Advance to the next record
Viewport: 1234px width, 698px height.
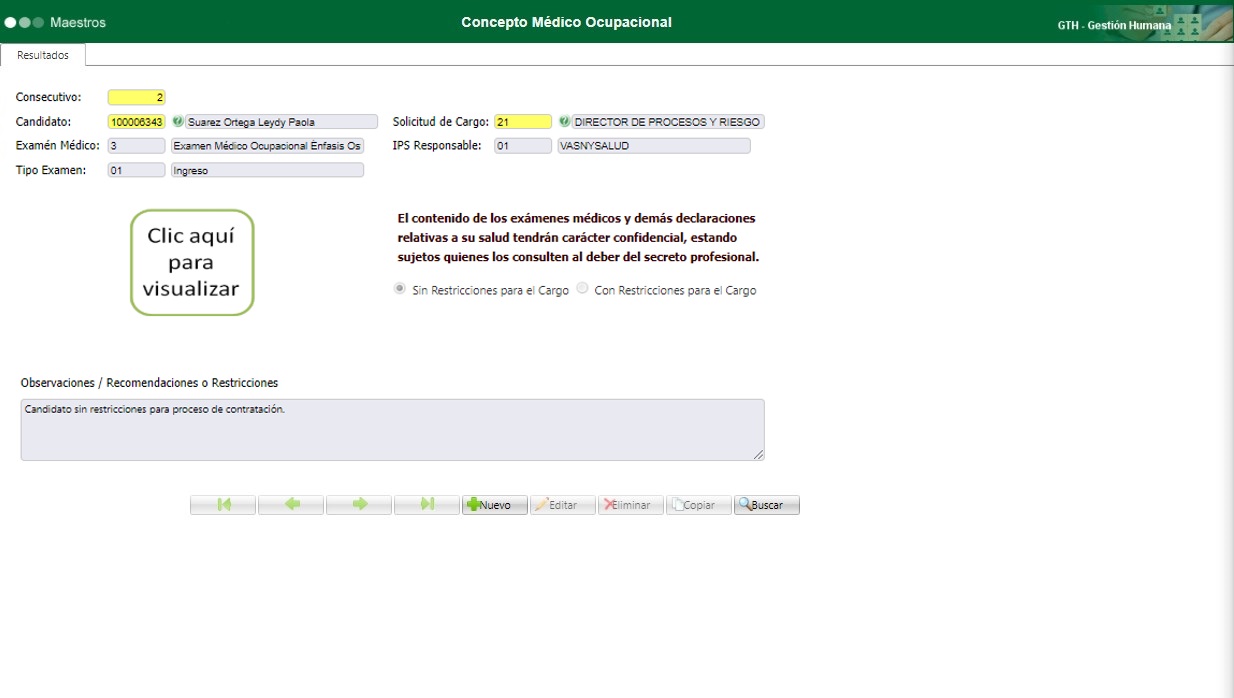point(358,504)
